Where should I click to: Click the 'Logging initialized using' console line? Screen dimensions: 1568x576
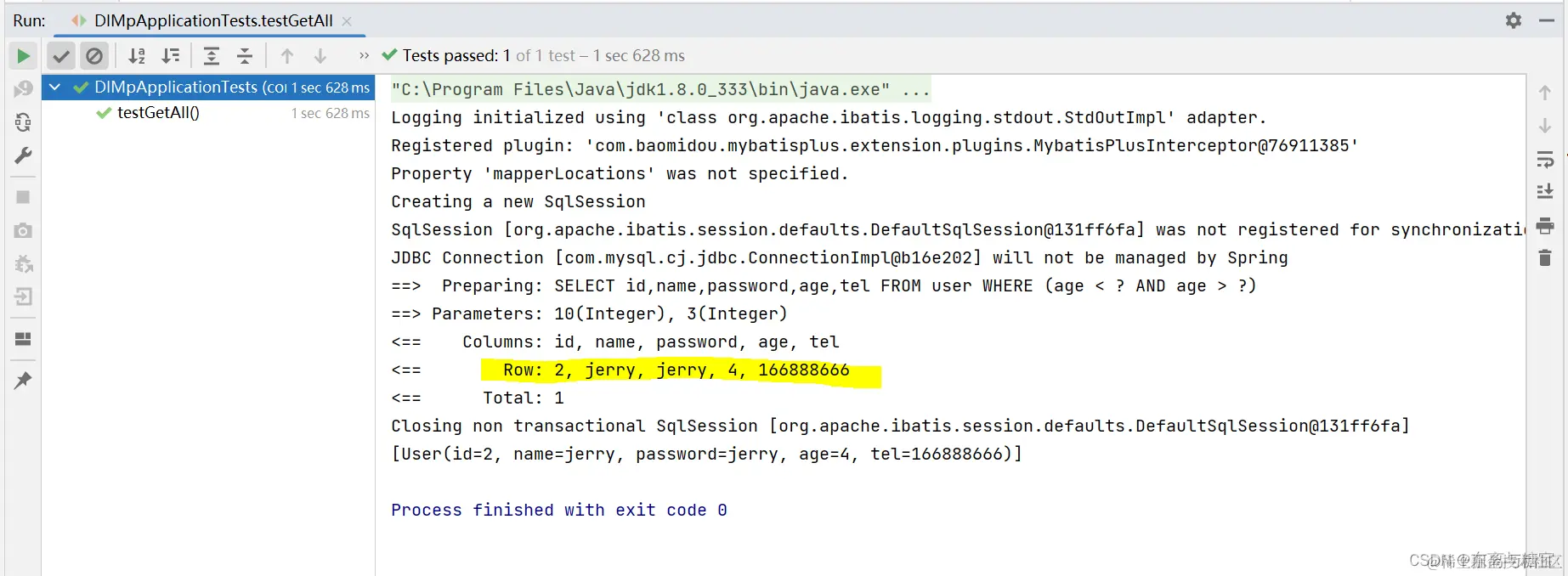[829, 118]
